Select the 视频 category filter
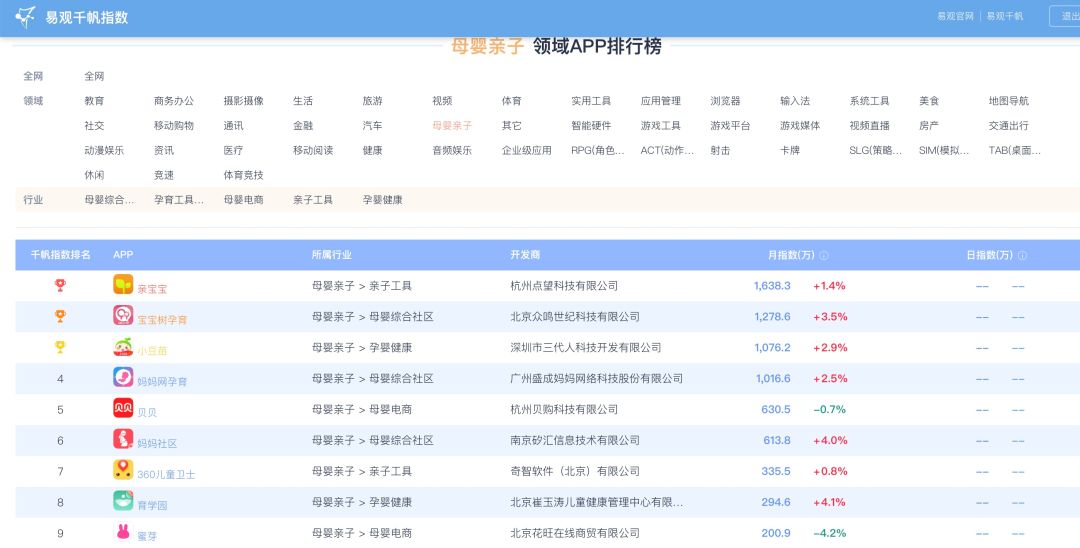This screenshot has width=1080, height=548. 442,101
